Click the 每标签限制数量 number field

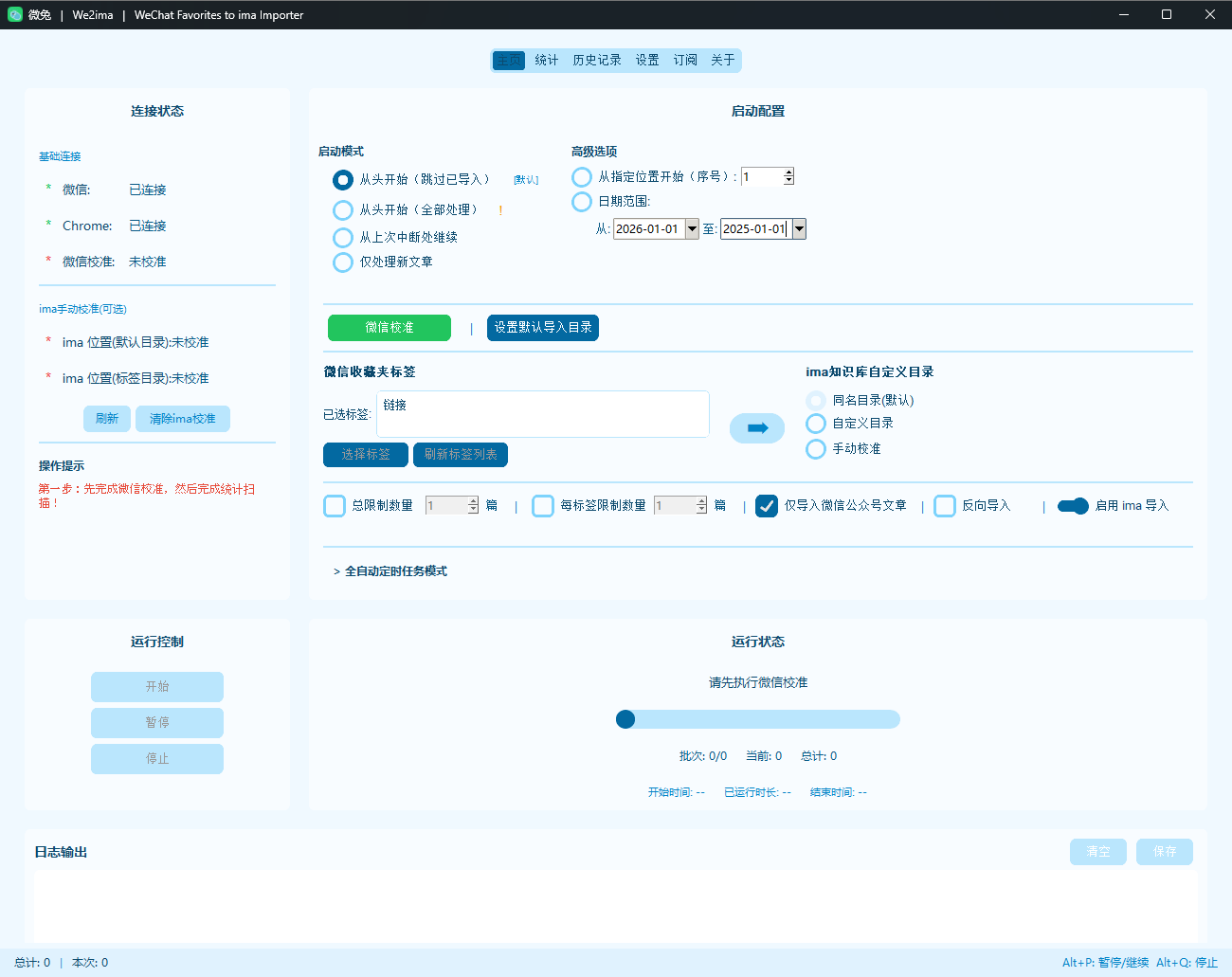click(675, 506)
